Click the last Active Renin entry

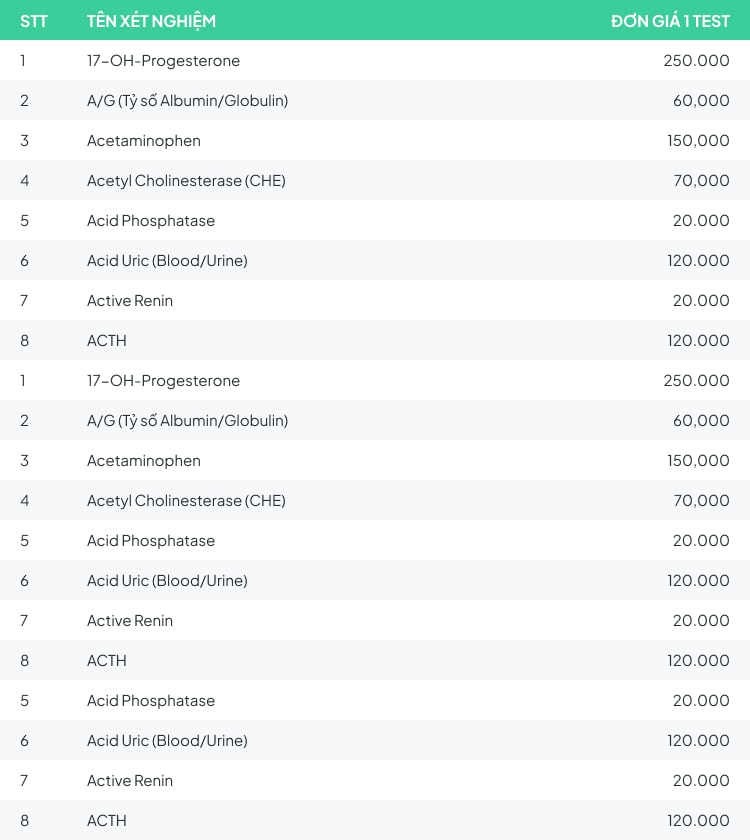tap(130, 781)
